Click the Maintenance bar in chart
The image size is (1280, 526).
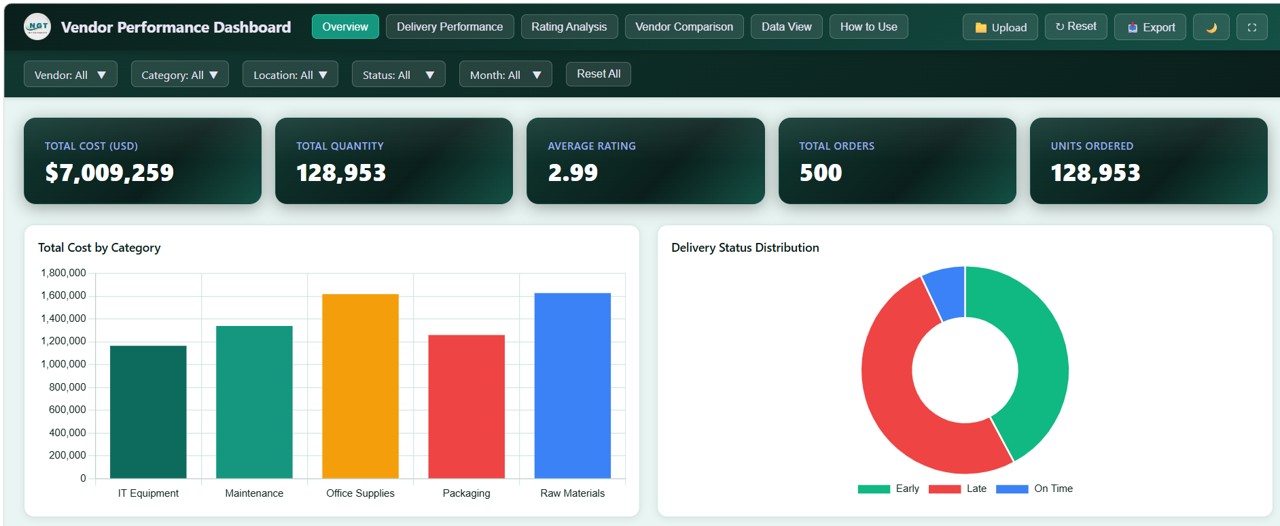254,402
